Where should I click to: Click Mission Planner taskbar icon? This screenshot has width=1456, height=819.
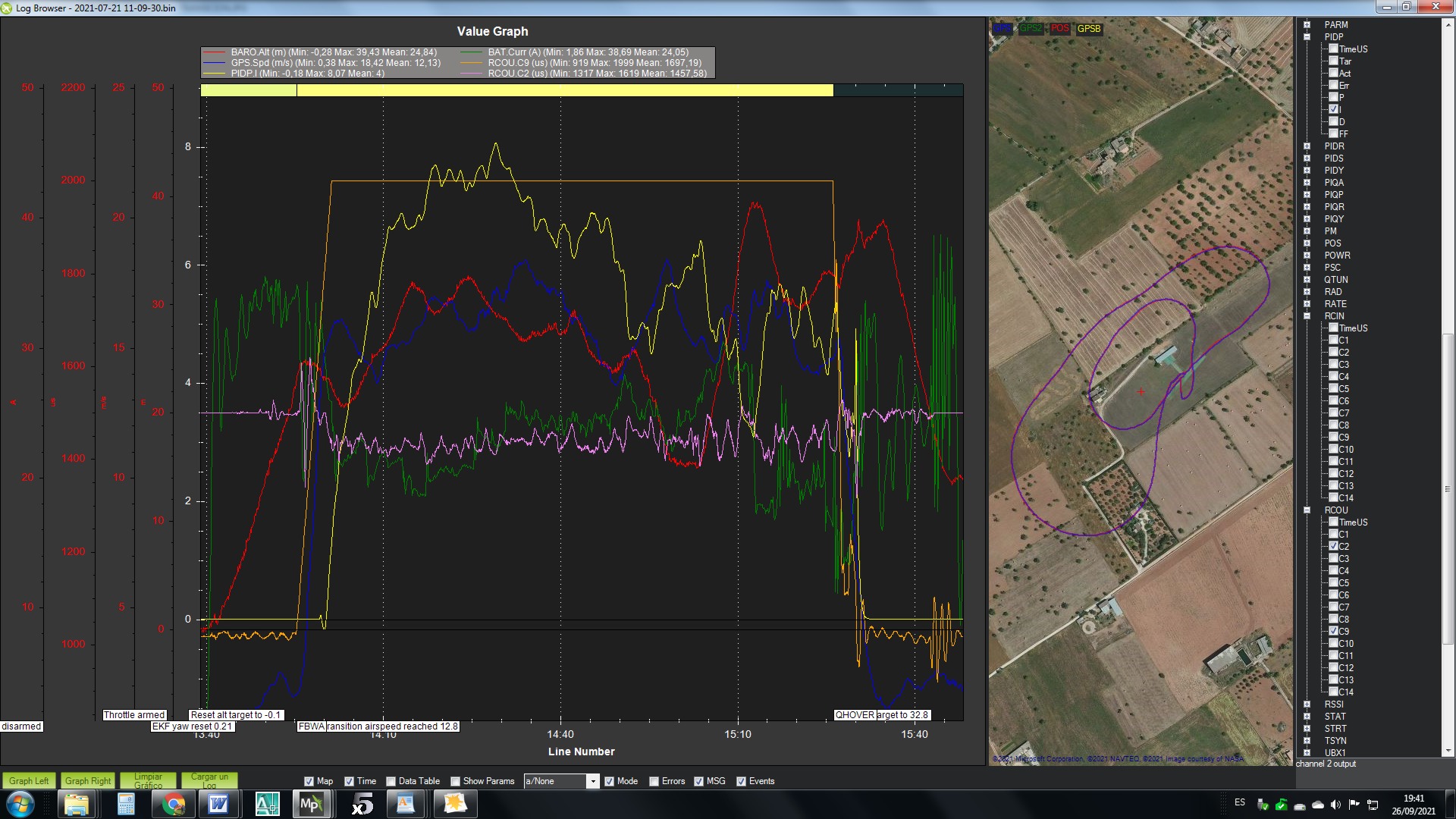pyautogui.click(x=311, y=804)
